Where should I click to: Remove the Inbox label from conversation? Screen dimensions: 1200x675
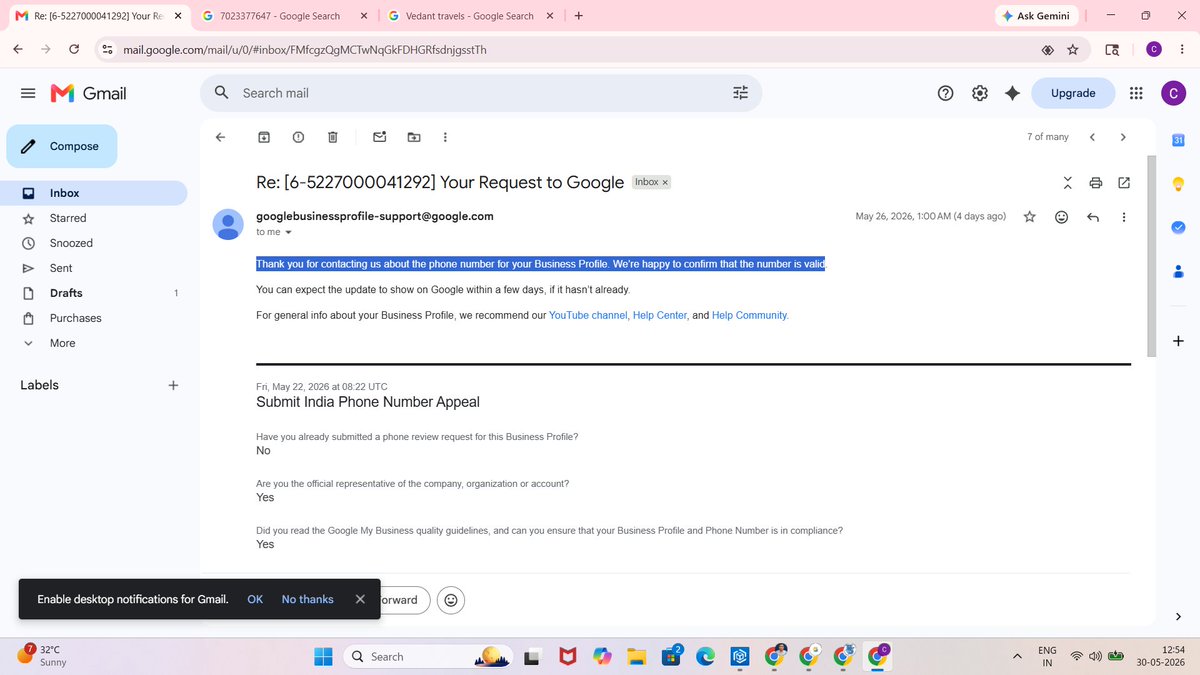pyautogui.click(x=665, y=182)
